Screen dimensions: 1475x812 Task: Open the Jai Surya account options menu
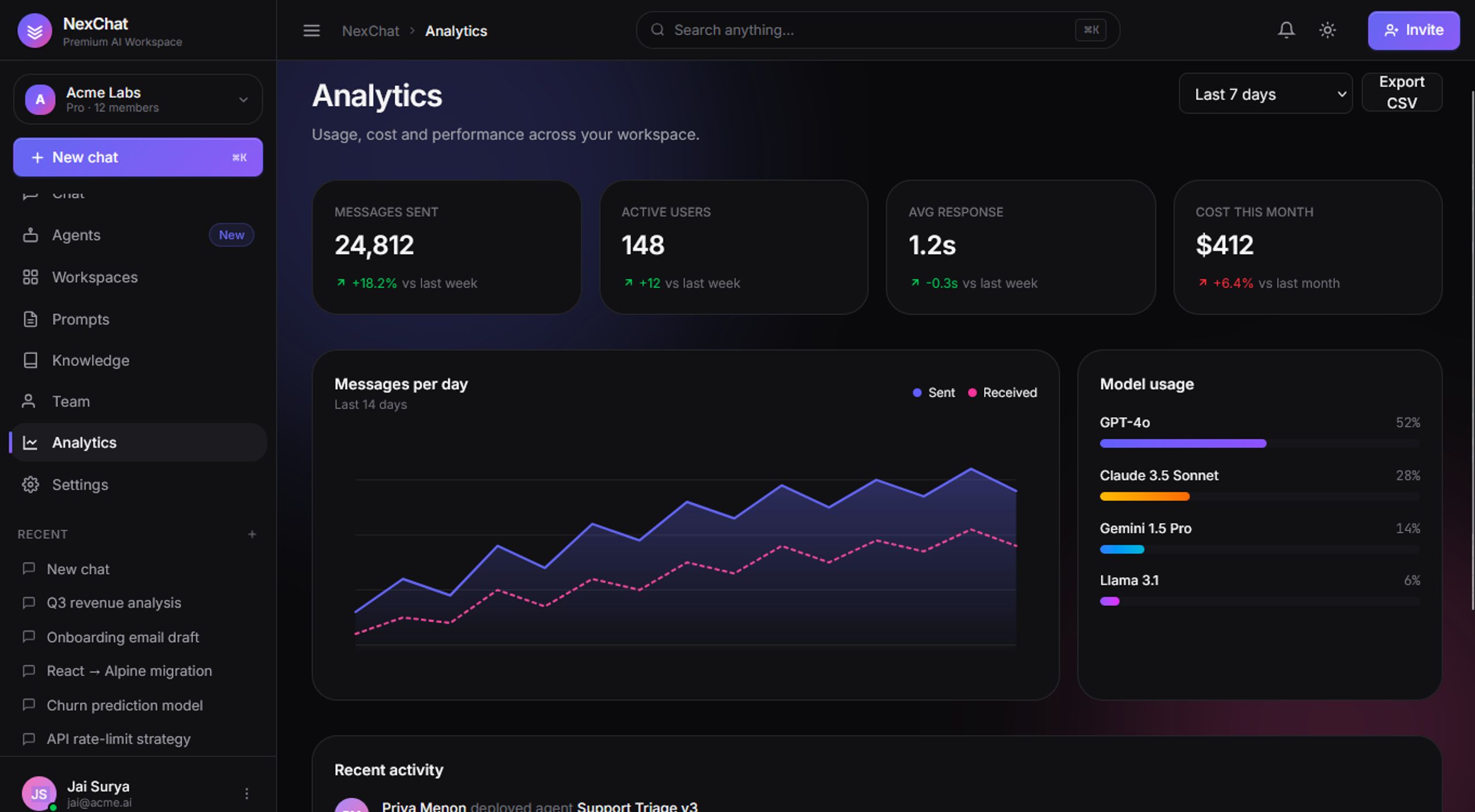pos(247,794)
